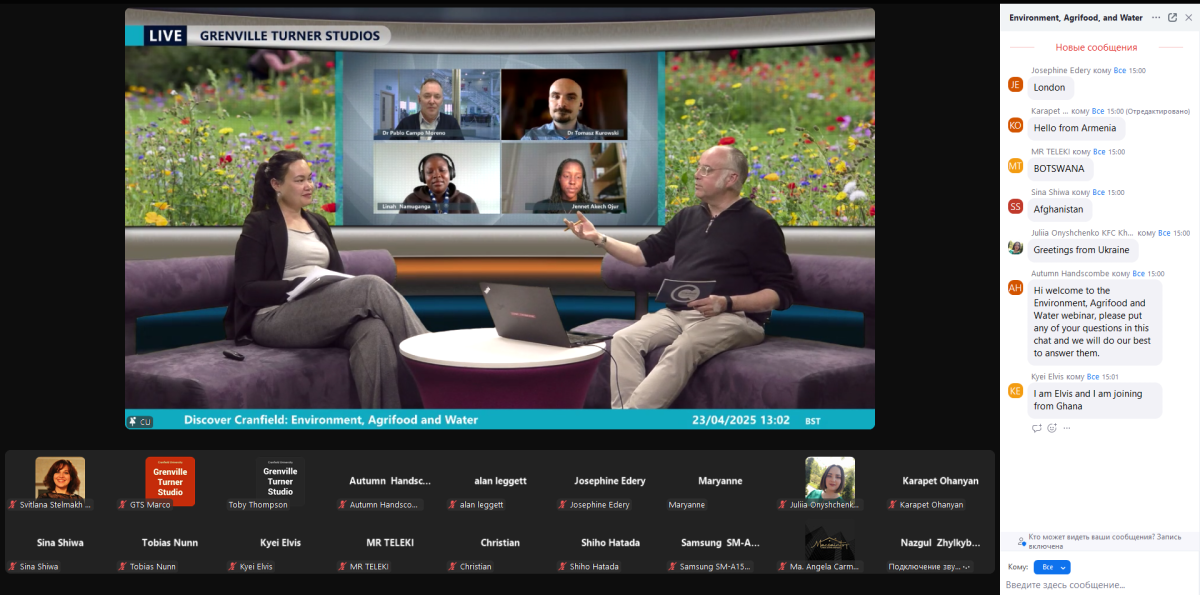Focus the 'Введите здесь сообщение' input field
1200x595 pixels.
pyautogui.click(x=1095, y=584)
